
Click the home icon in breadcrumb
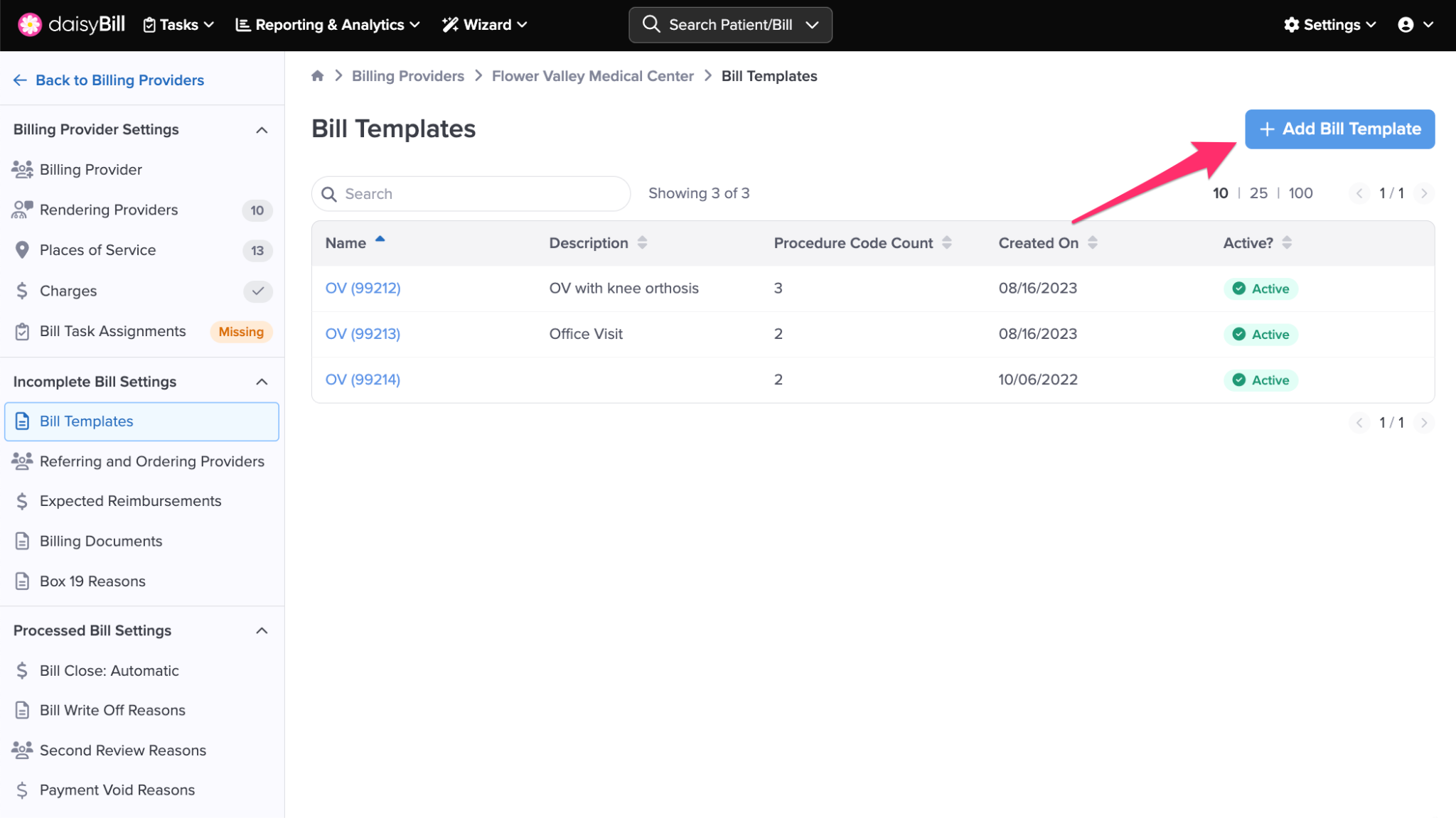[x=318, y=76]
